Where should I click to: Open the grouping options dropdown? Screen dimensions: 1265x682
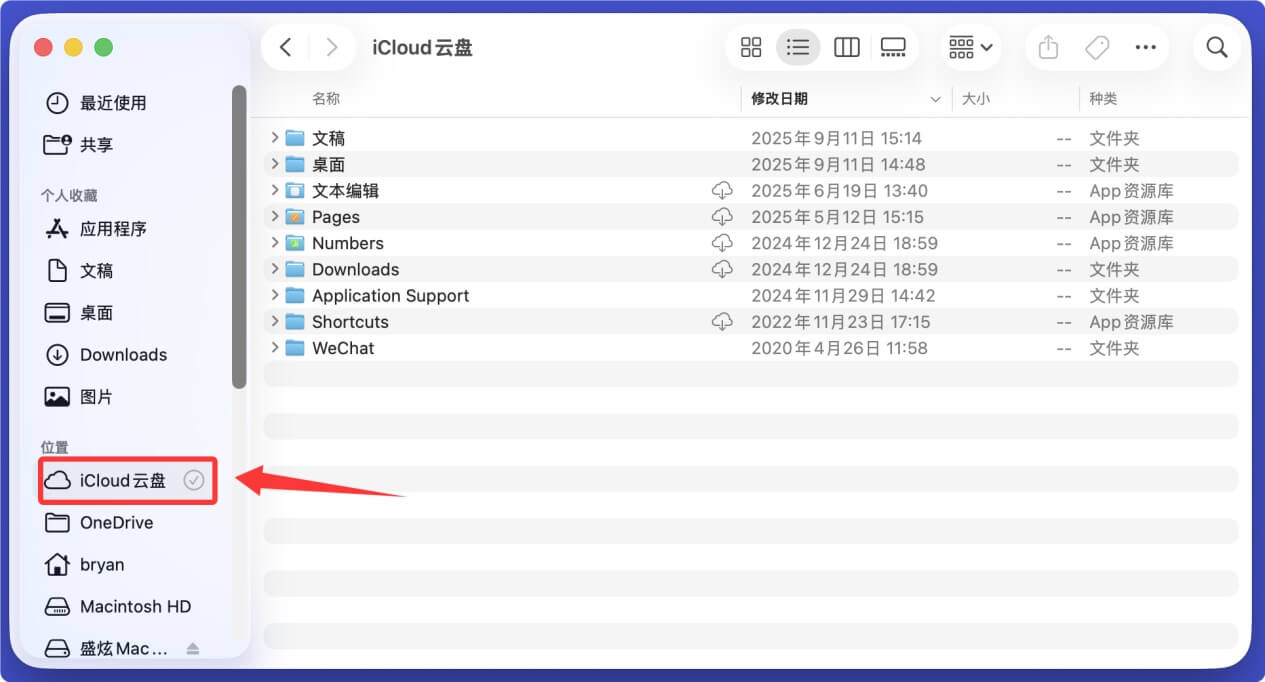970,47
